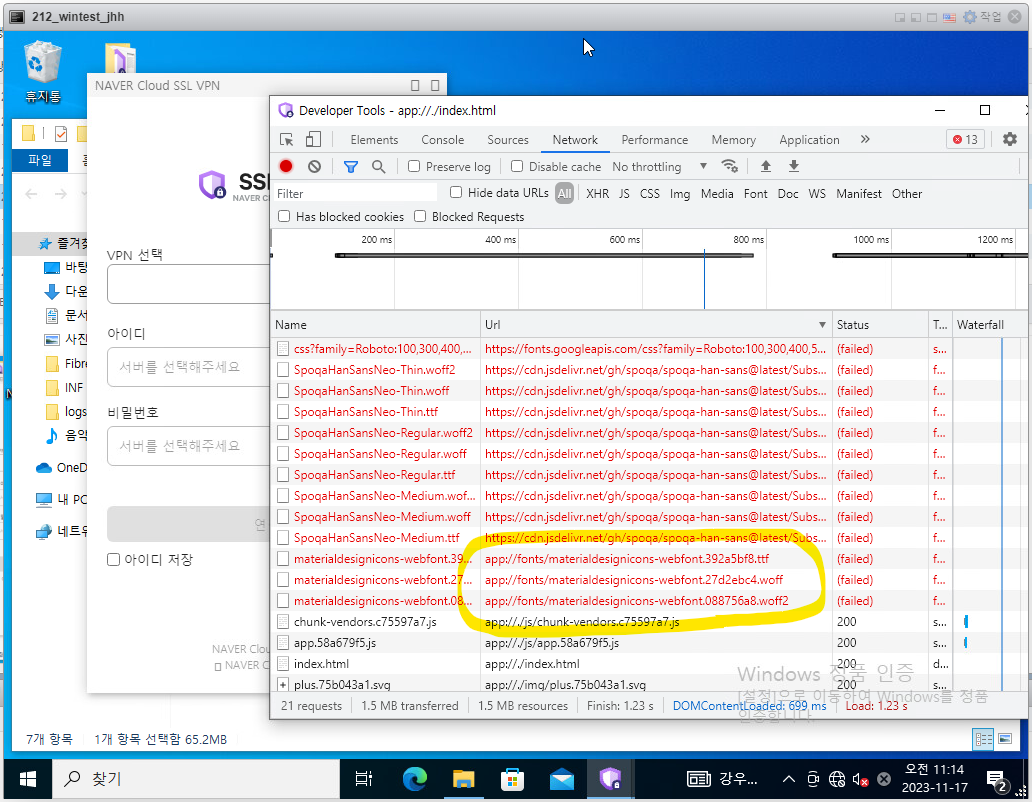Toggle the network filter funnel icon
This screenshot has width=1032, height=802.
(351, 167)
